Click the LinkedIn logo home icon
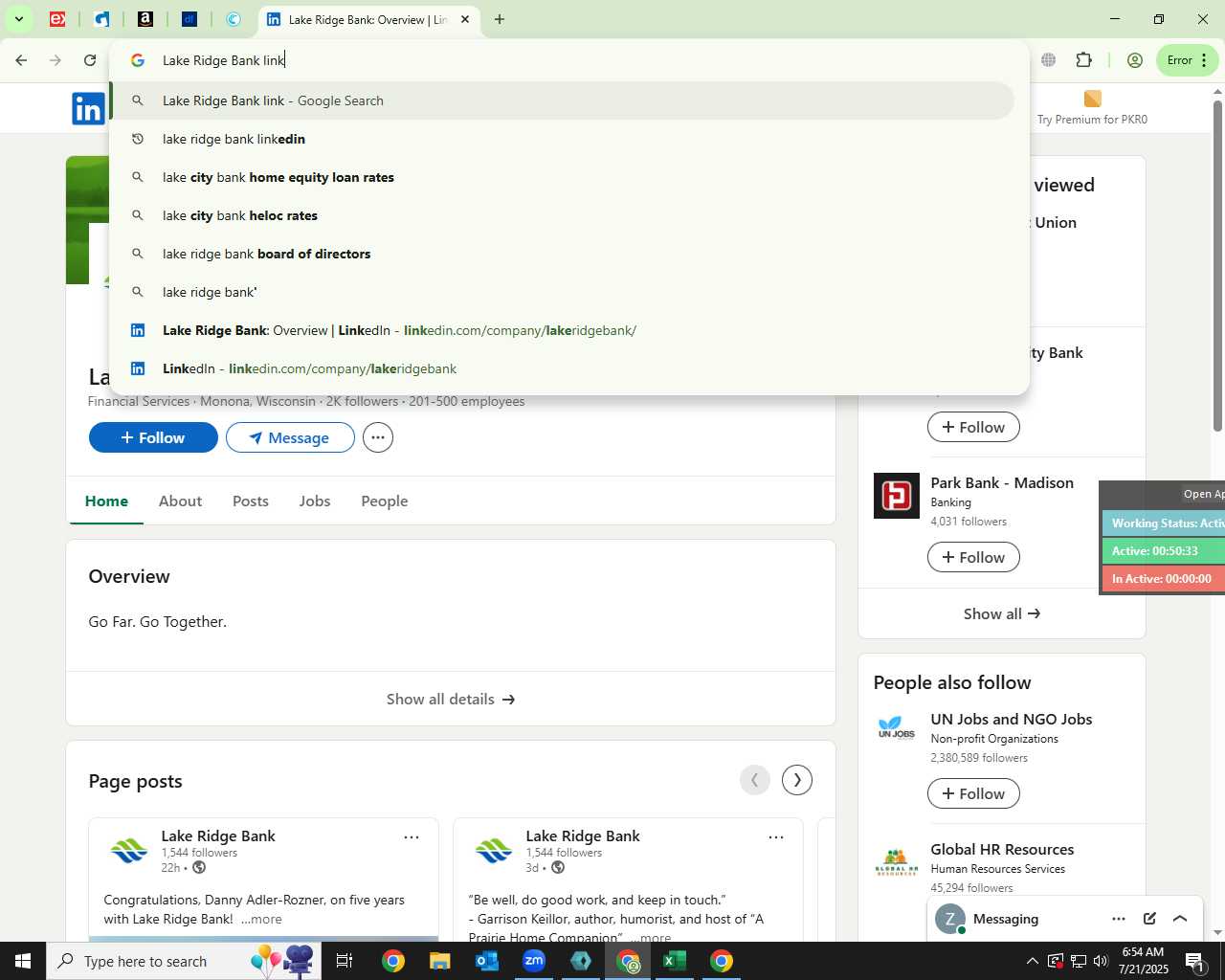1225x980 pixels. pyautogui.click(x=88, y=109)
